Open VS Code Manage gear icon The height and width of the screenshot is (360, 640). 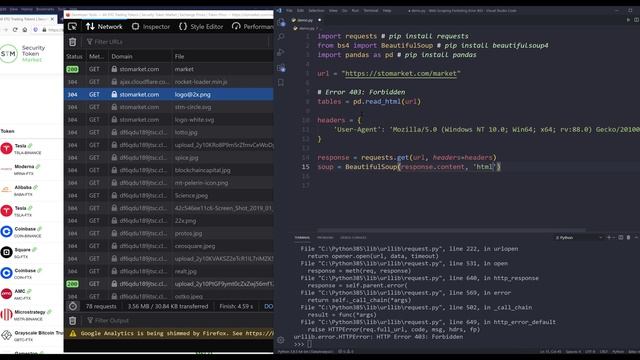(x=281, y=340)
